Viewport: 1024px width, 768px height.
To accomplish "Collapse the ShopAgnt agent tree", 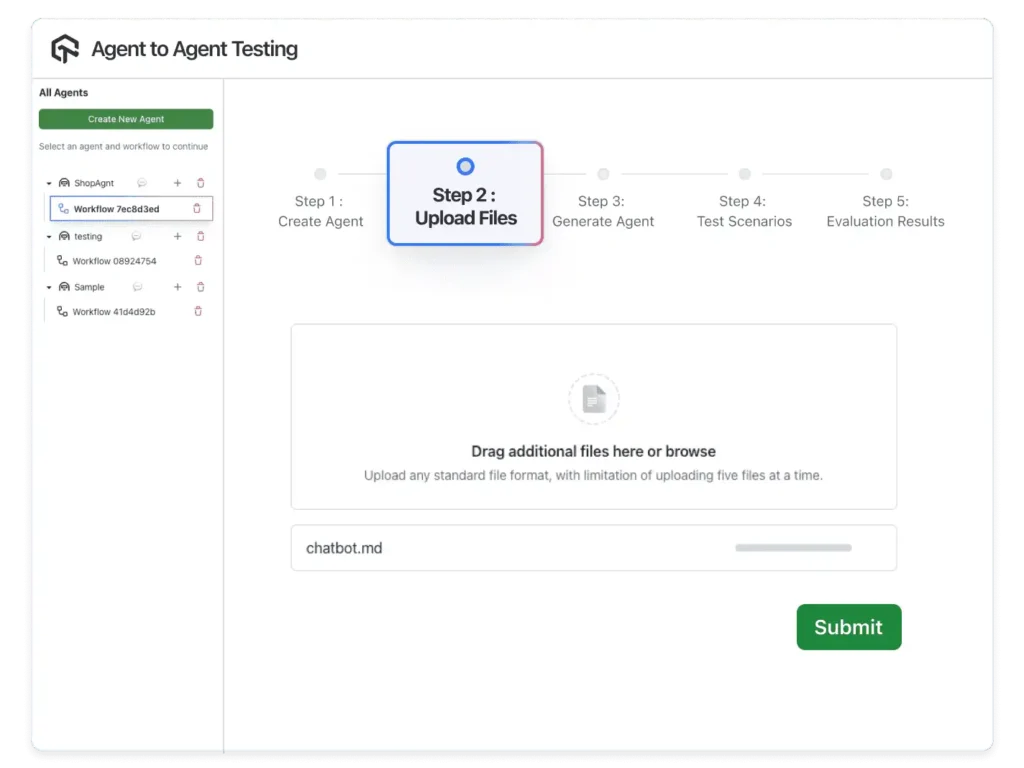I will [x=49, y=184].
